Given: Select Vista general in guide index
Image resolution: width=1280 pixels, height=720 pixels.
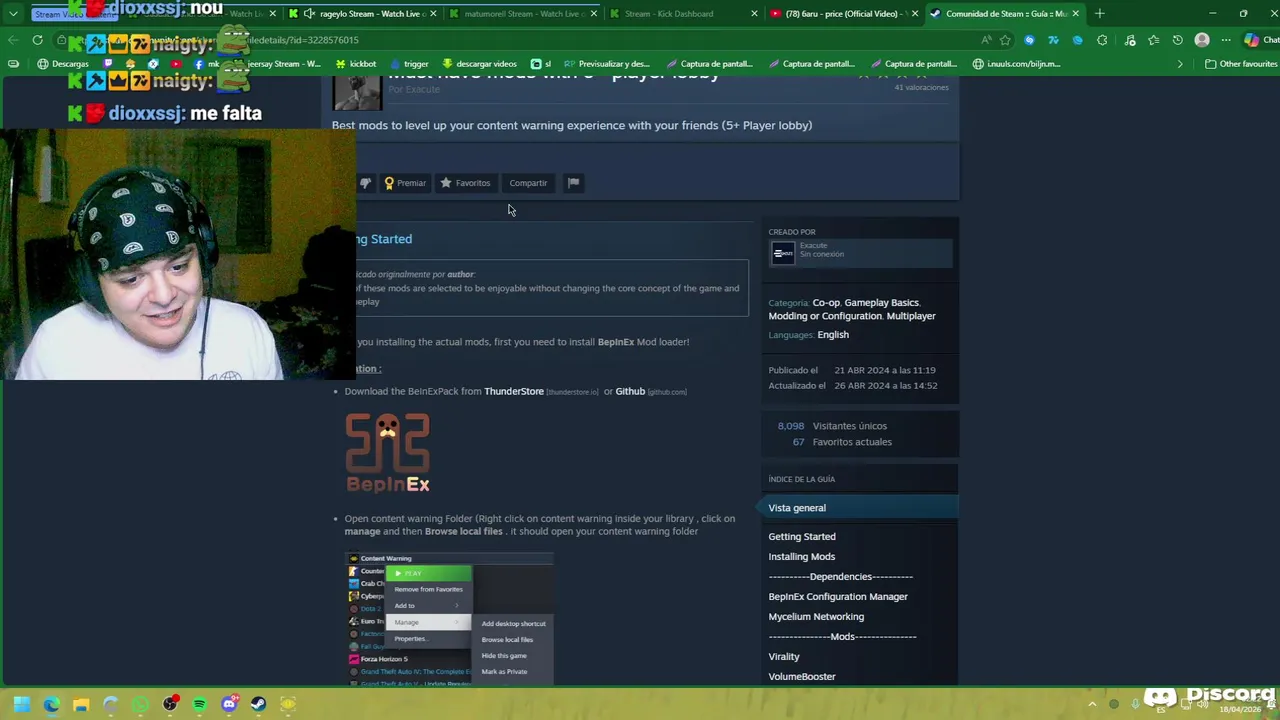Looking at the screenshot, I should pos(859,508).
